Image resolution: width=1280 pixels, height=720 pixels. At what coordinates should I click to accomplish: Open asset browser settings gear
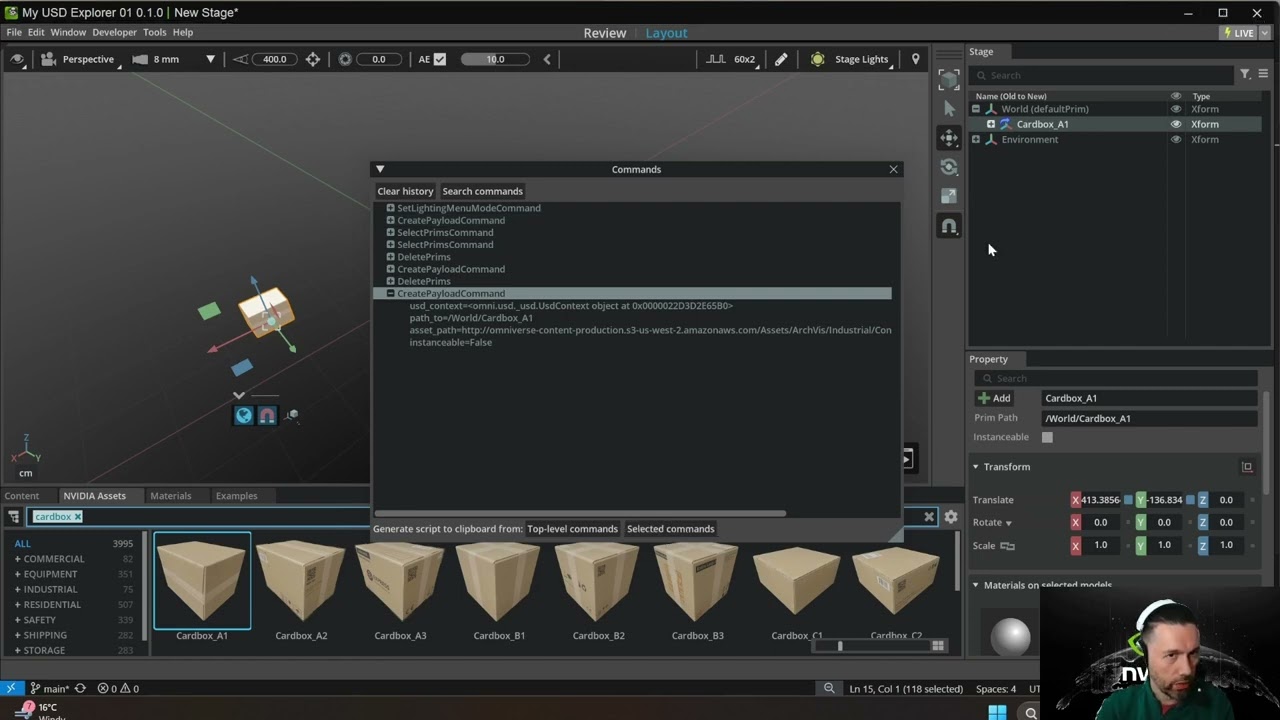951,517
